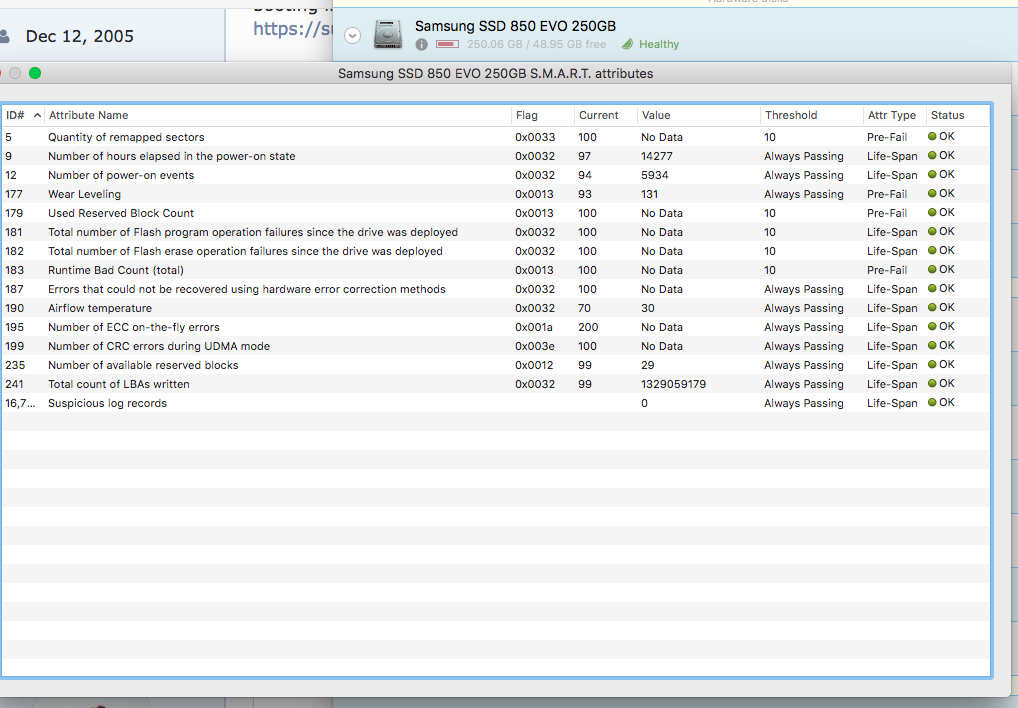
Task: Click the green Healthy leaf icon
Action: click(x=627, y=44)
